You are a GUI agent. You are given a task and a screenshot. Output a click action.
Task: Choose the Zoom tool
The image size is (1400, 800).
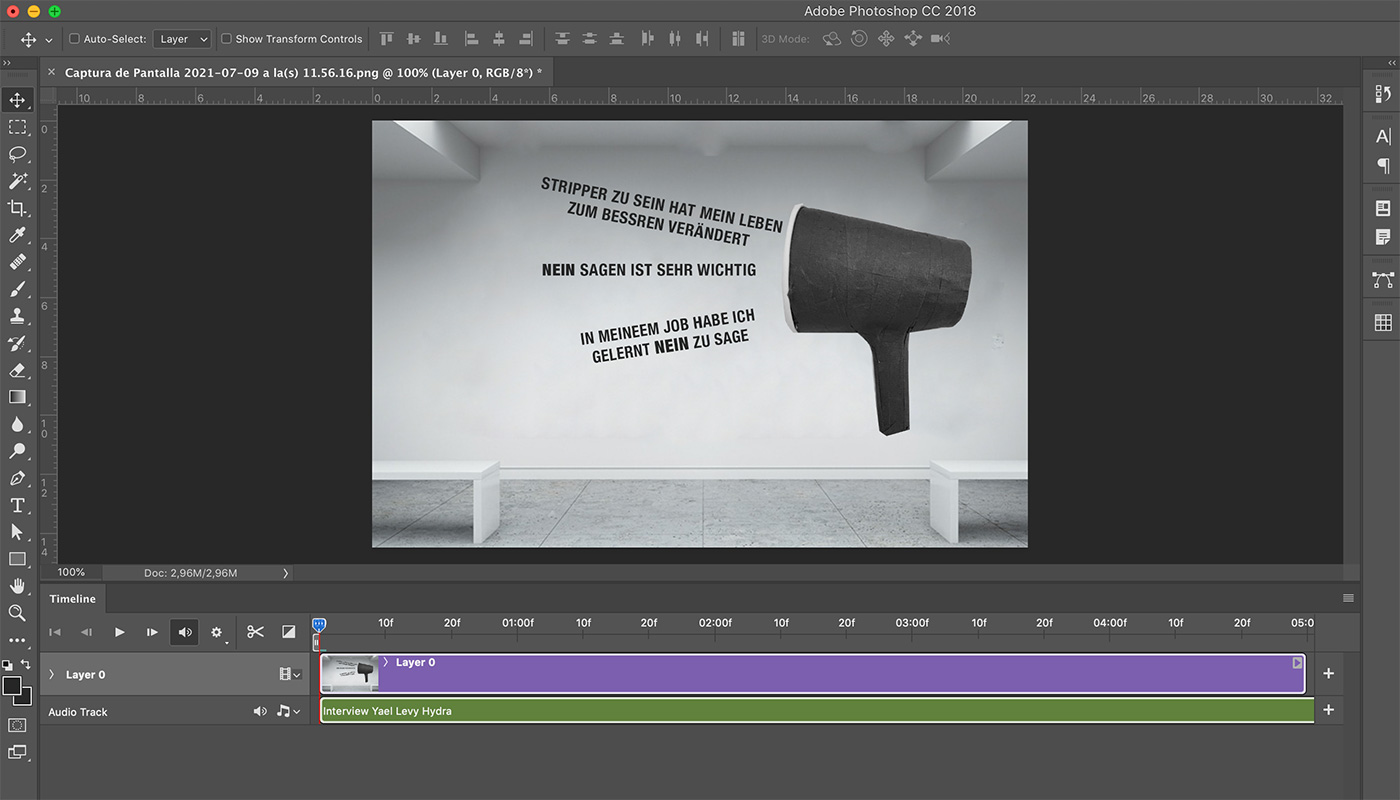[17, 613]
